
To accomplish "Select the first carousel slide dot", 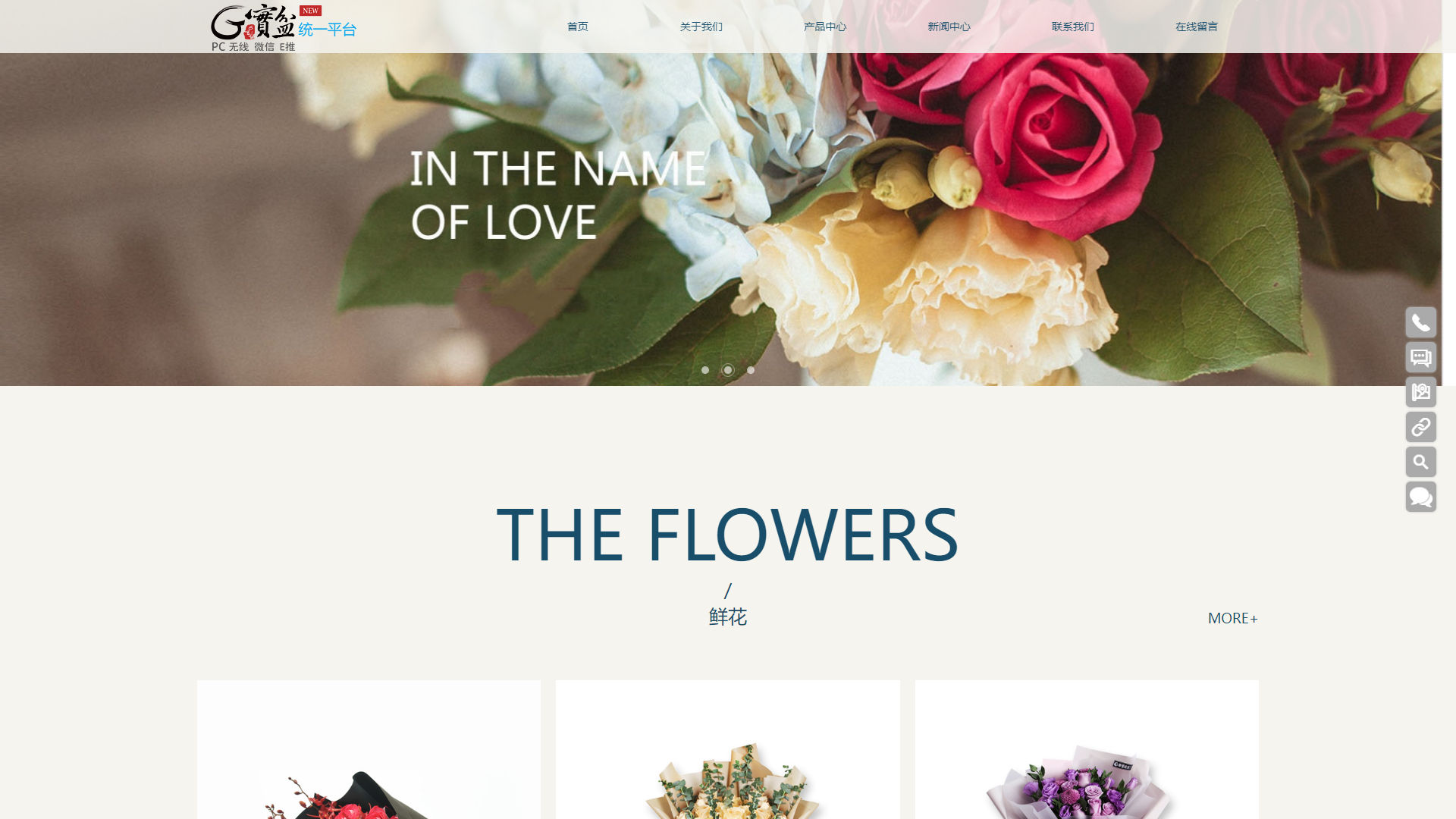I will point(705,370).
